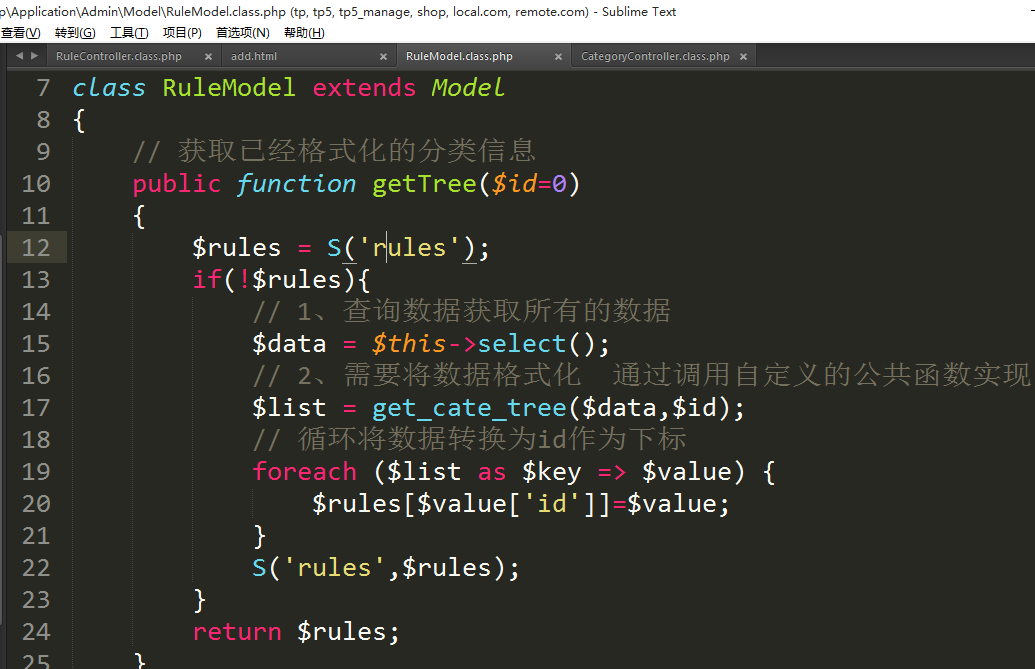The image size is (1035, 669).
Task: Switch to the RuleController.class.php tab
Action: tap(118, 57)
